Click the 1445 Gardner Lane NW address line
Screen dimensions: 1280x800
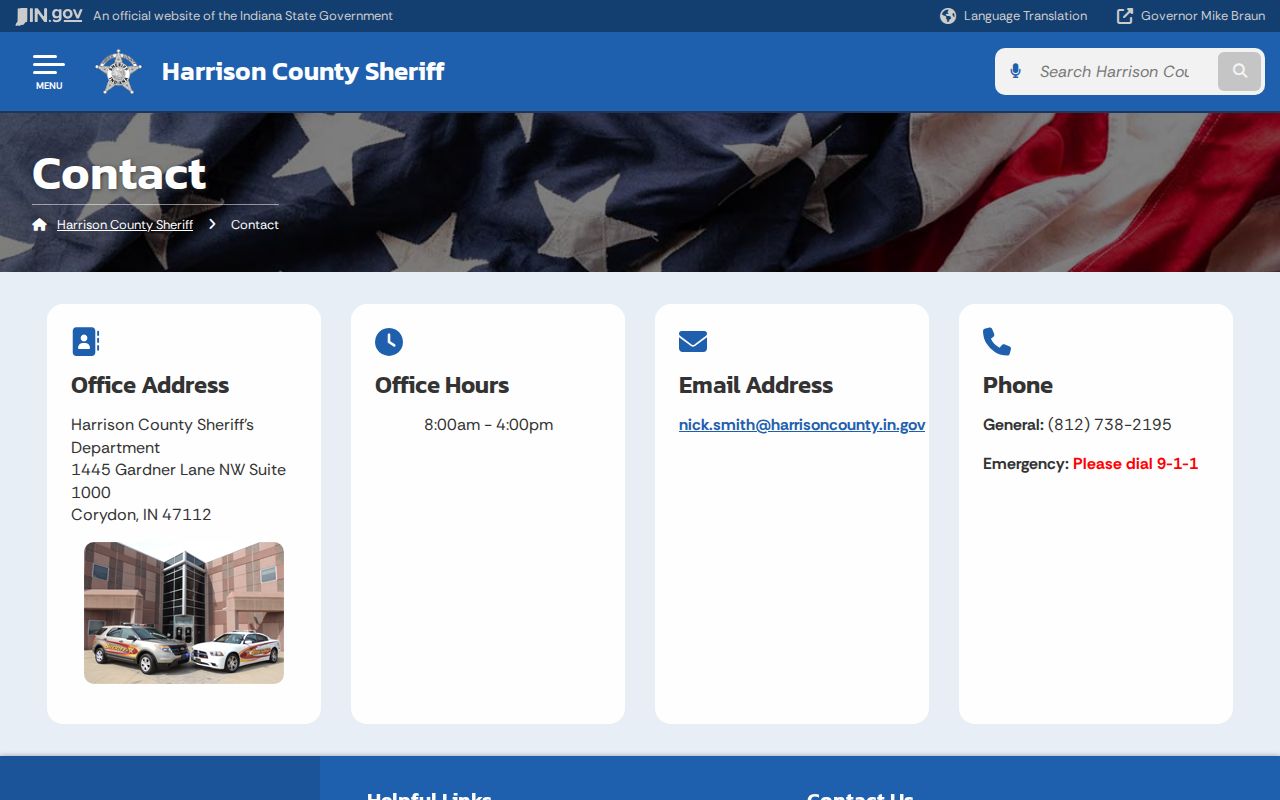pos(178,481)
